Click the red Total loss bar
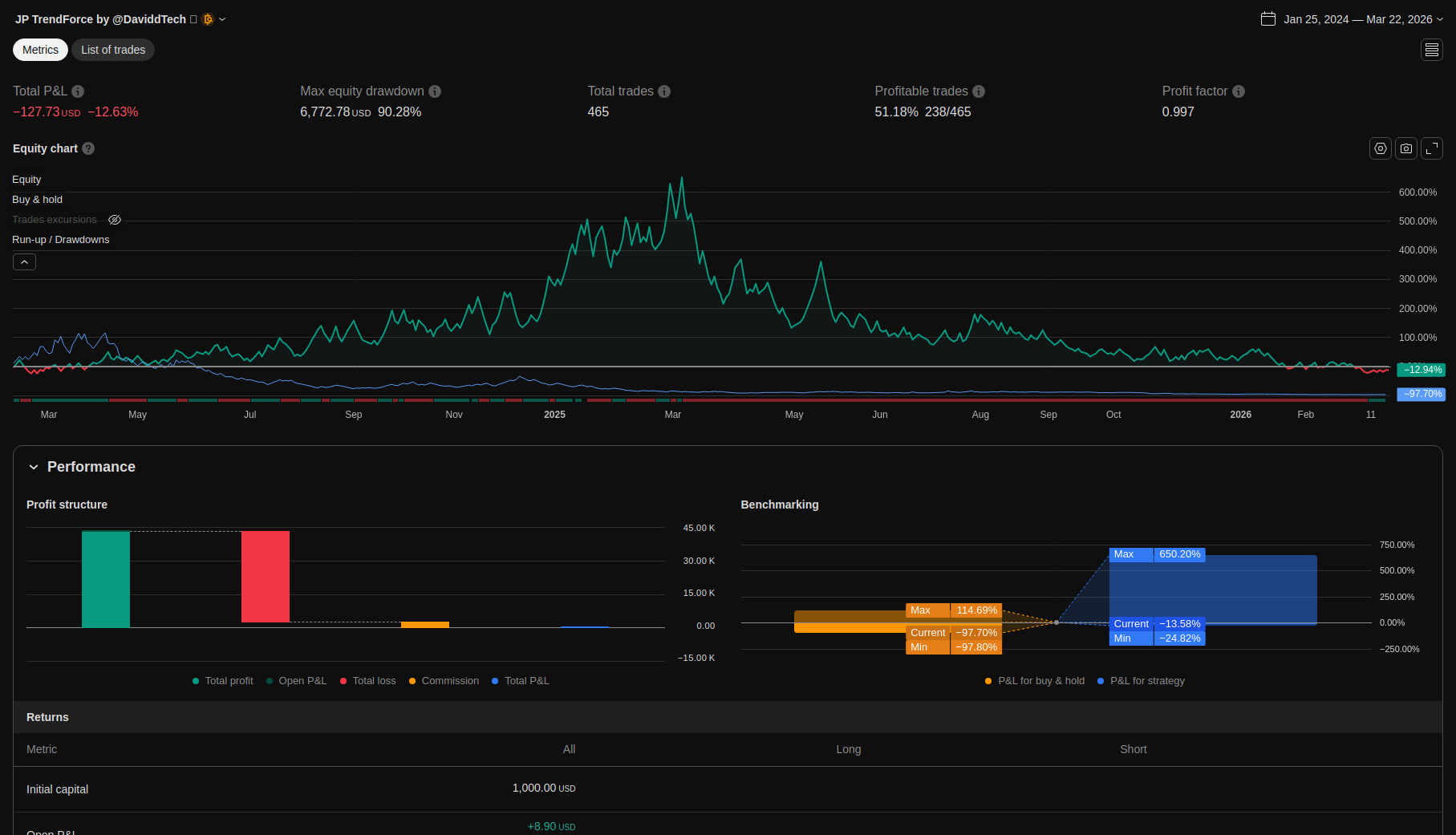Screen dimensions: 1456x835 [x=266, y=576]
